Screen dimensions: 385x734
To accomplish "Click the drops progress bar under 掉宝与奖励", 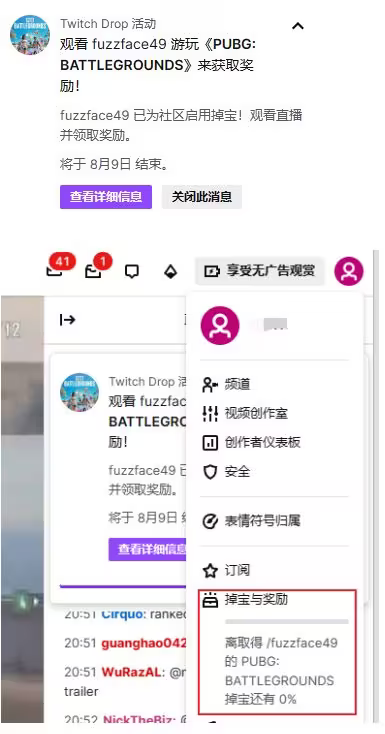I will click(x=287, y=621).
